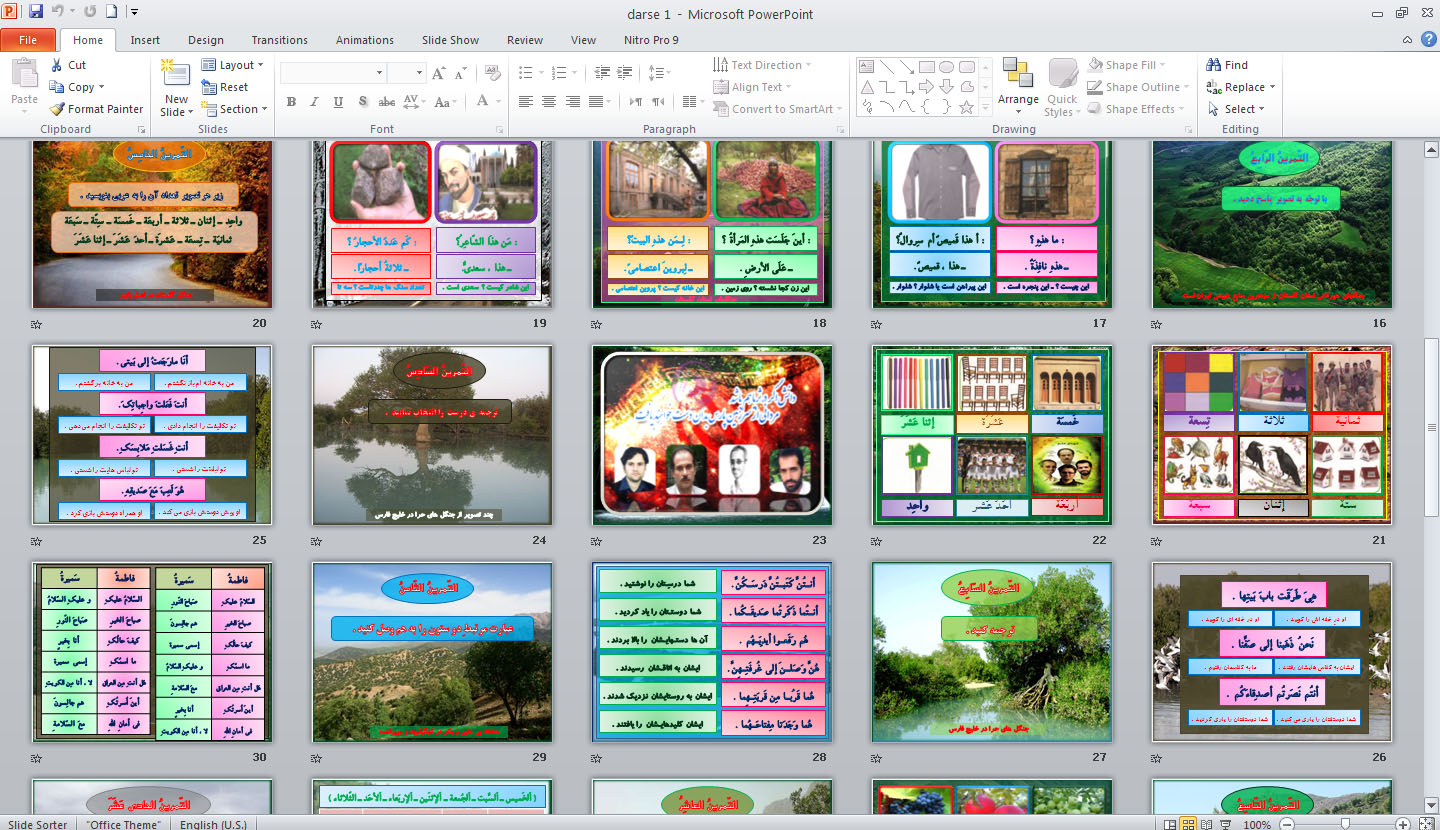The image size is (1440, 830).
Task: Click the Replace button
Action: tap(1240, 87)
